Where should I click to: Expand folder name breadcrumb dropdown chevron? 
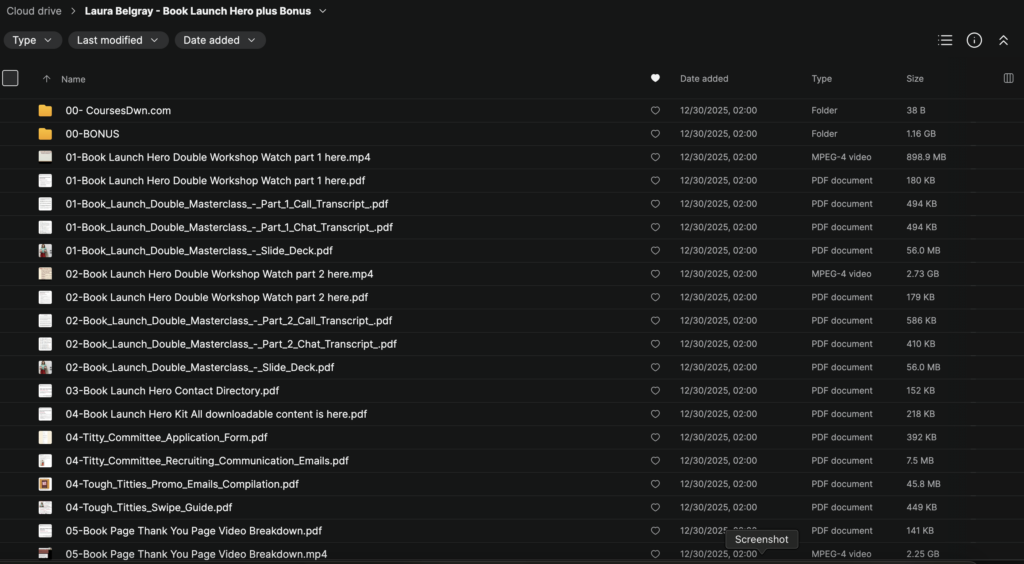(x=323, y=11)
